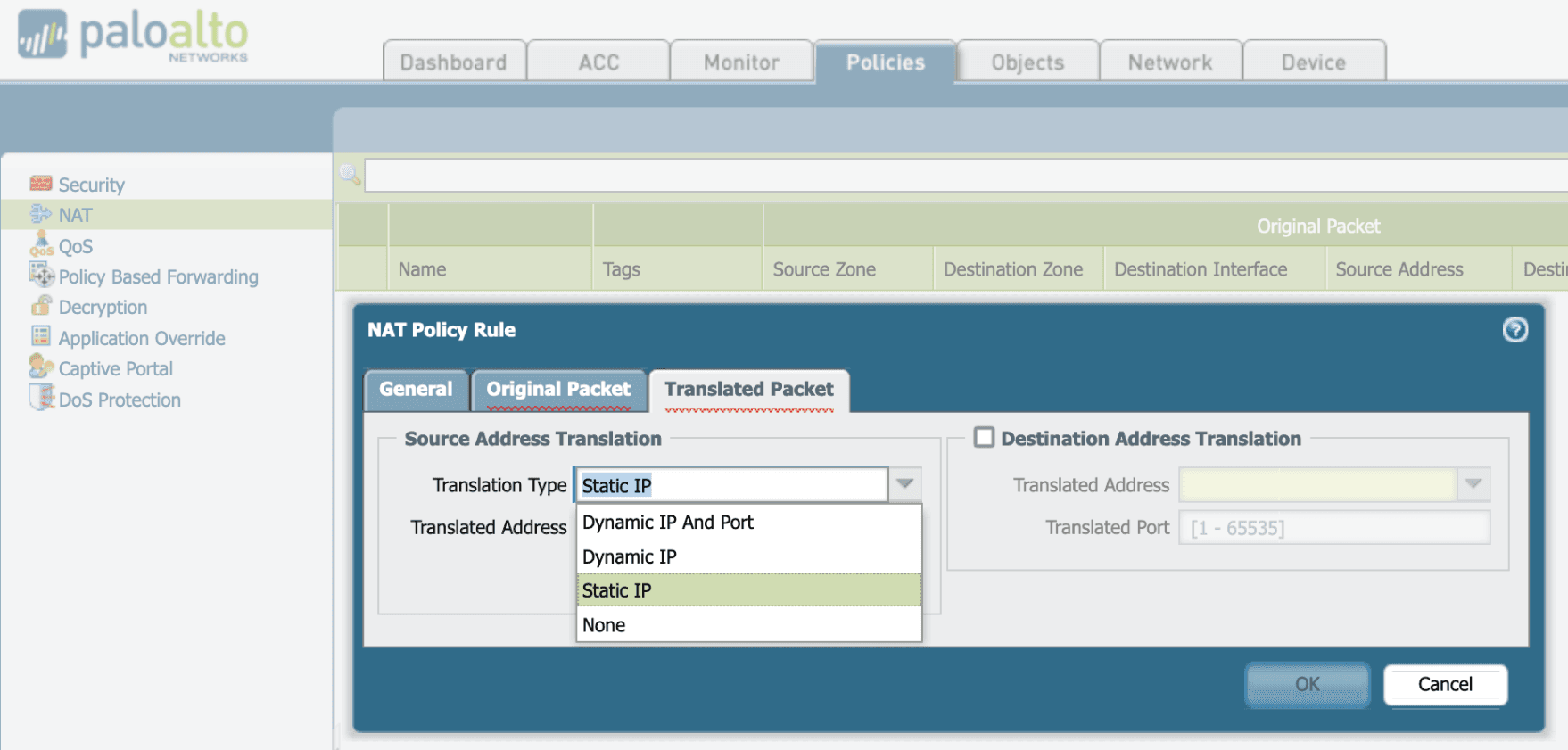Open the NAT policies section
The width and height of the screenshot is (1568, 750).
coord(75,214)
